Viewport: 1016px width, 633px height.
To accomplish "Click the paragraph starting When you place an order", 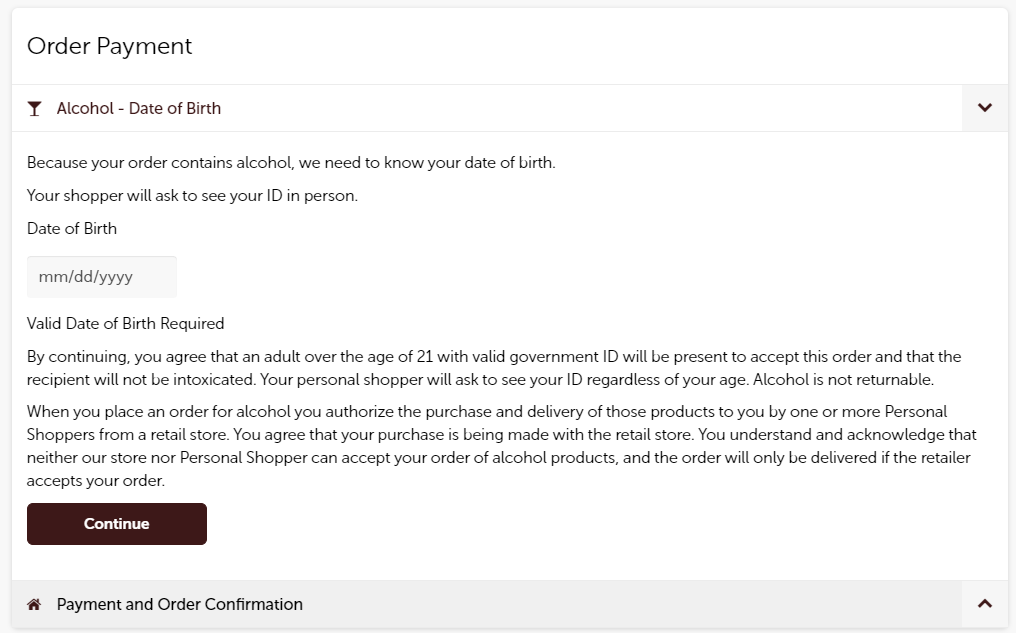I will click(502, 446).
